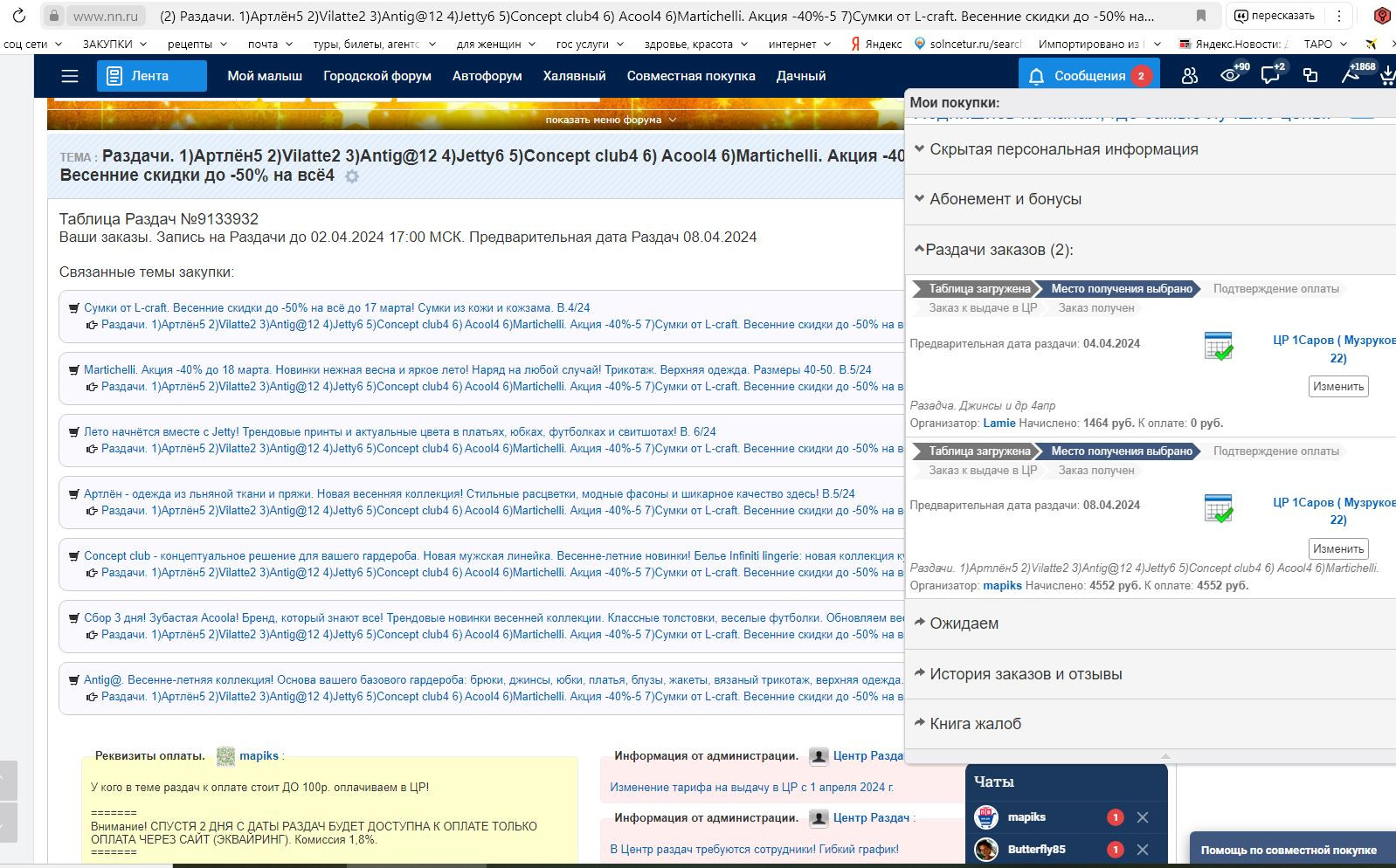Open Артлён одежда из льняной ткани topic
This screenshot has width=1396, height=868.
click(x=469, y=494)
